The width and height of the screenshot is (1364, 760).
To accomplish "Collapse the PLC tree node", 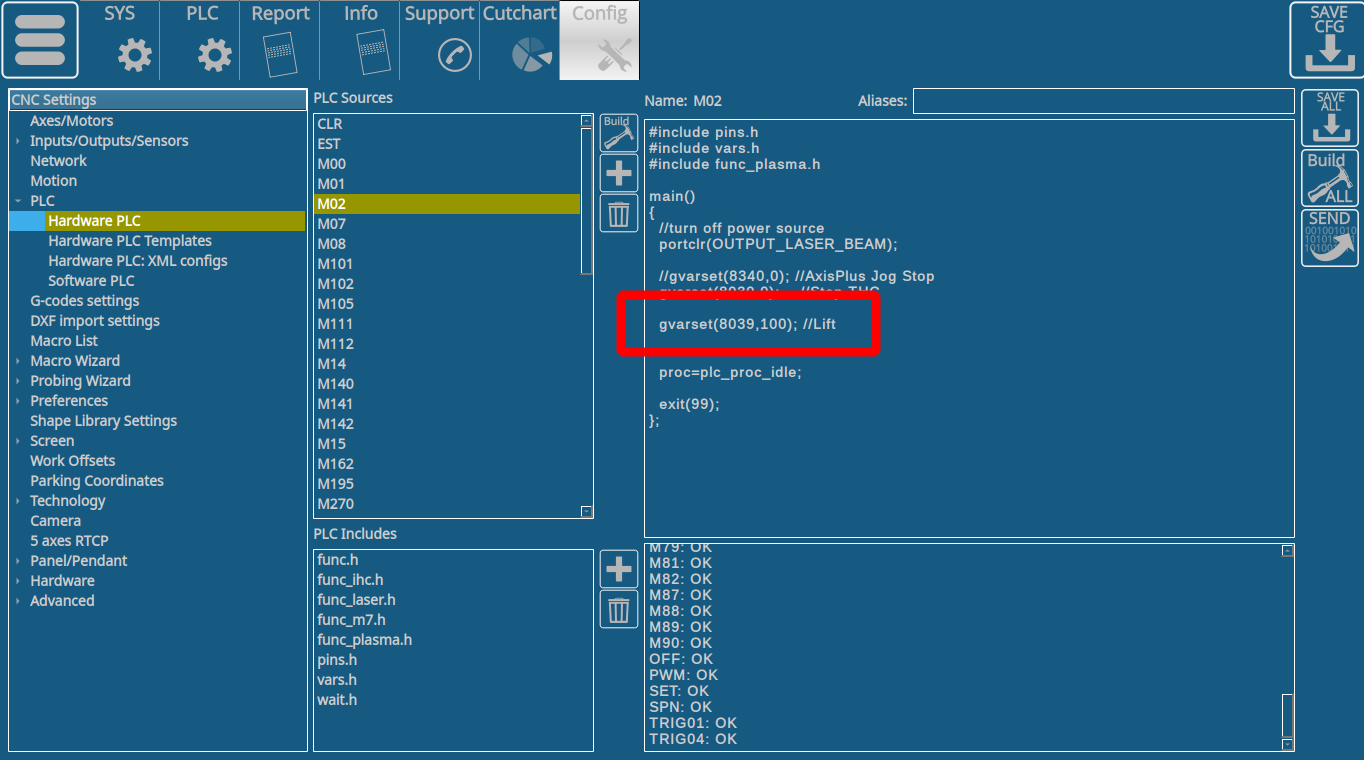I will click(18, 201).
